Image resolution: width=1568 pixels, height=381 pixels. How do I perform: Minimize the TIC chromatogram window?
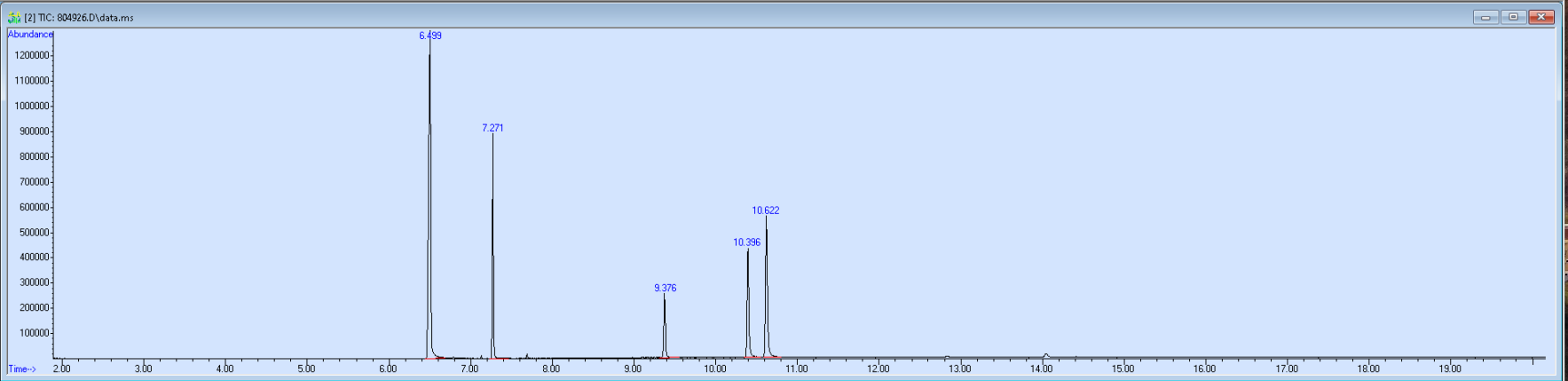pos(1485,17)
